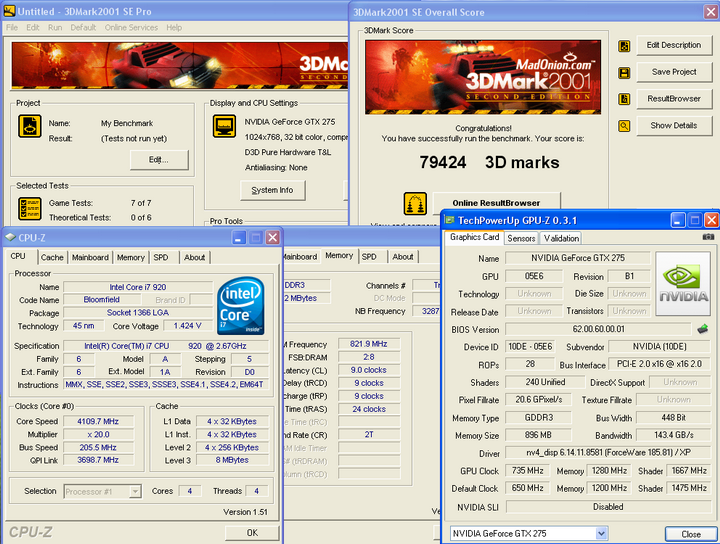Click the Core Voltage 1.424 V value

click(x=187, y=326)
